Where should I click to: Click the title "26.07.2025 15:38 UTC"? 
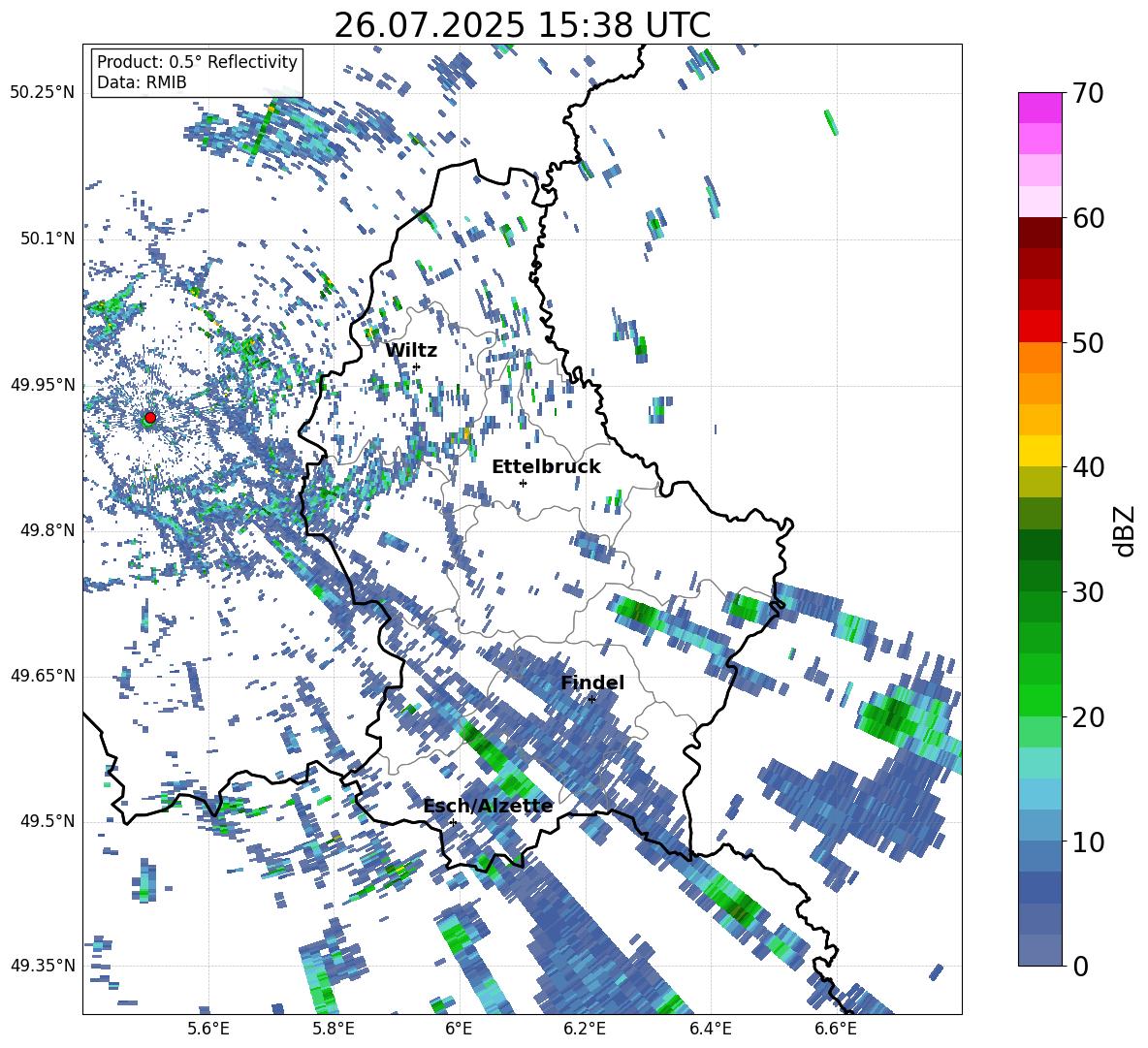click(x=522, y=25)
